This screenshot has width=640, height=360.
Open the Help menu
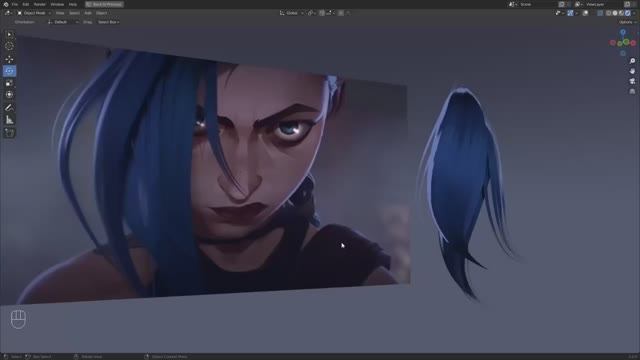[73, 4]
